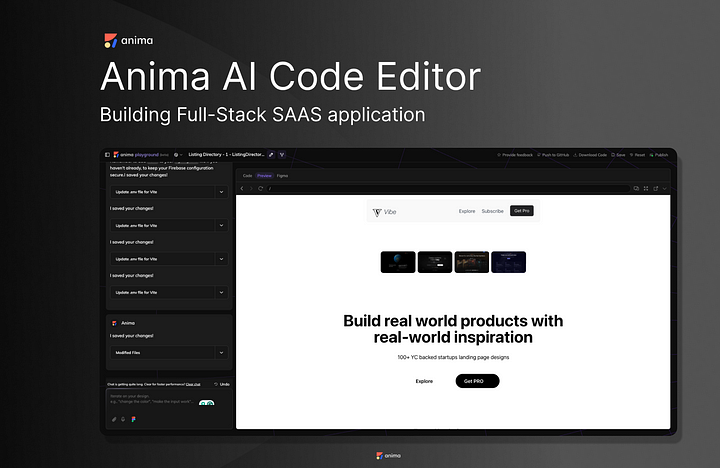
Task: Click the Explore button below the hero heading
Action: [x=424, y=381]
